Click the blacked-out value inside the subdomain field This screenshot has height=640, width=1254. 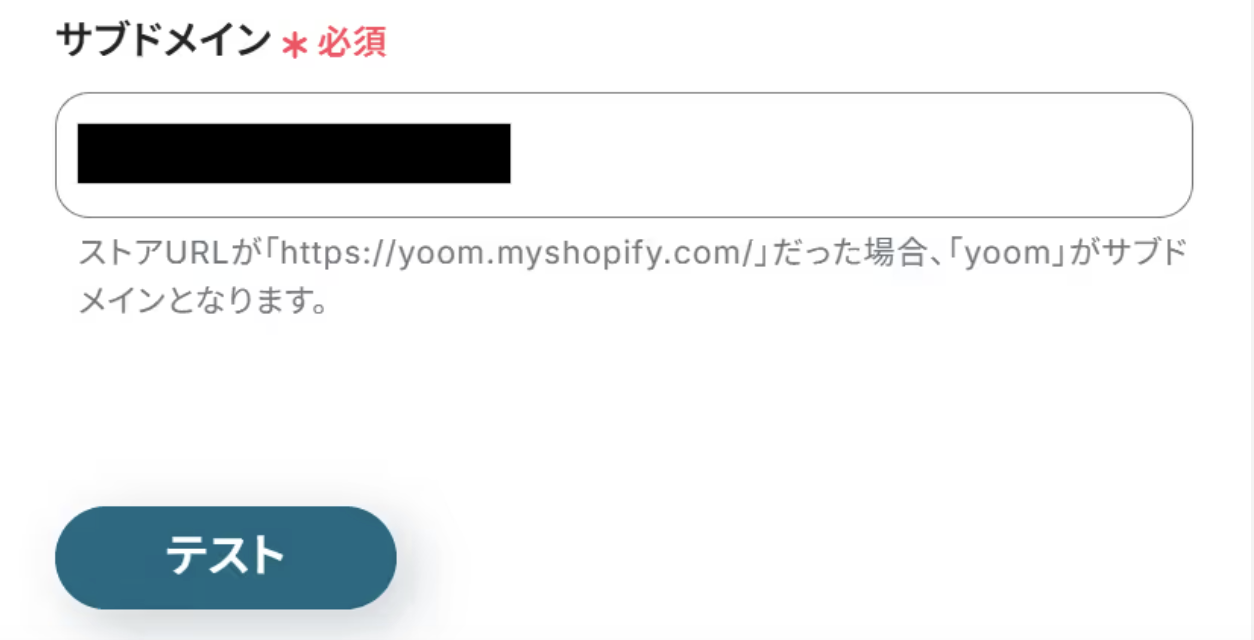coord(294,153)
